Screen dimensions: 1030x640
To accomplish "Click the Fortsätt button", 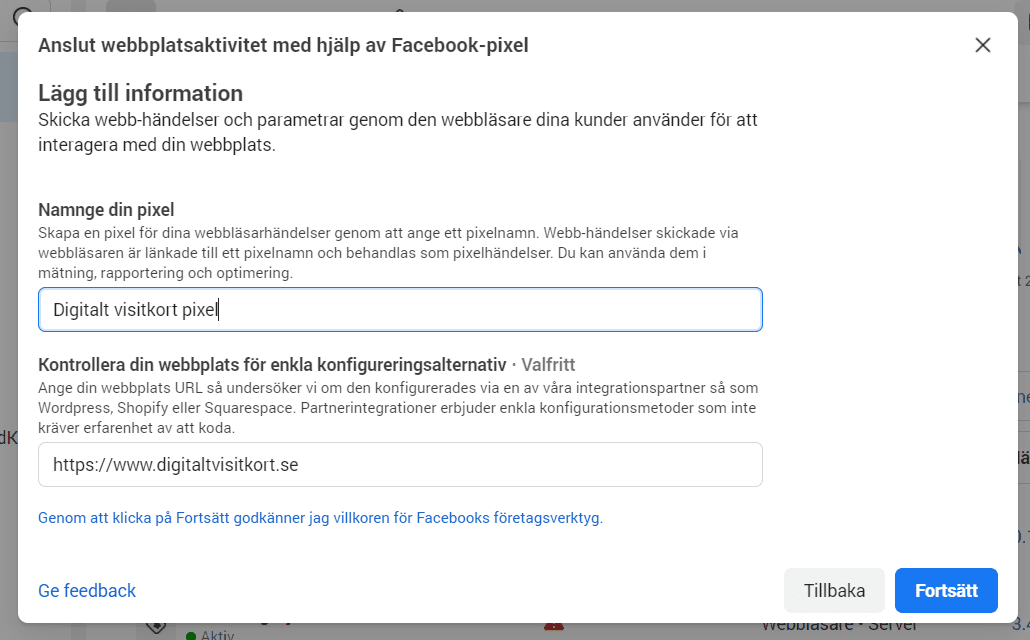I will pyautogui.click(x=946, y=590).
